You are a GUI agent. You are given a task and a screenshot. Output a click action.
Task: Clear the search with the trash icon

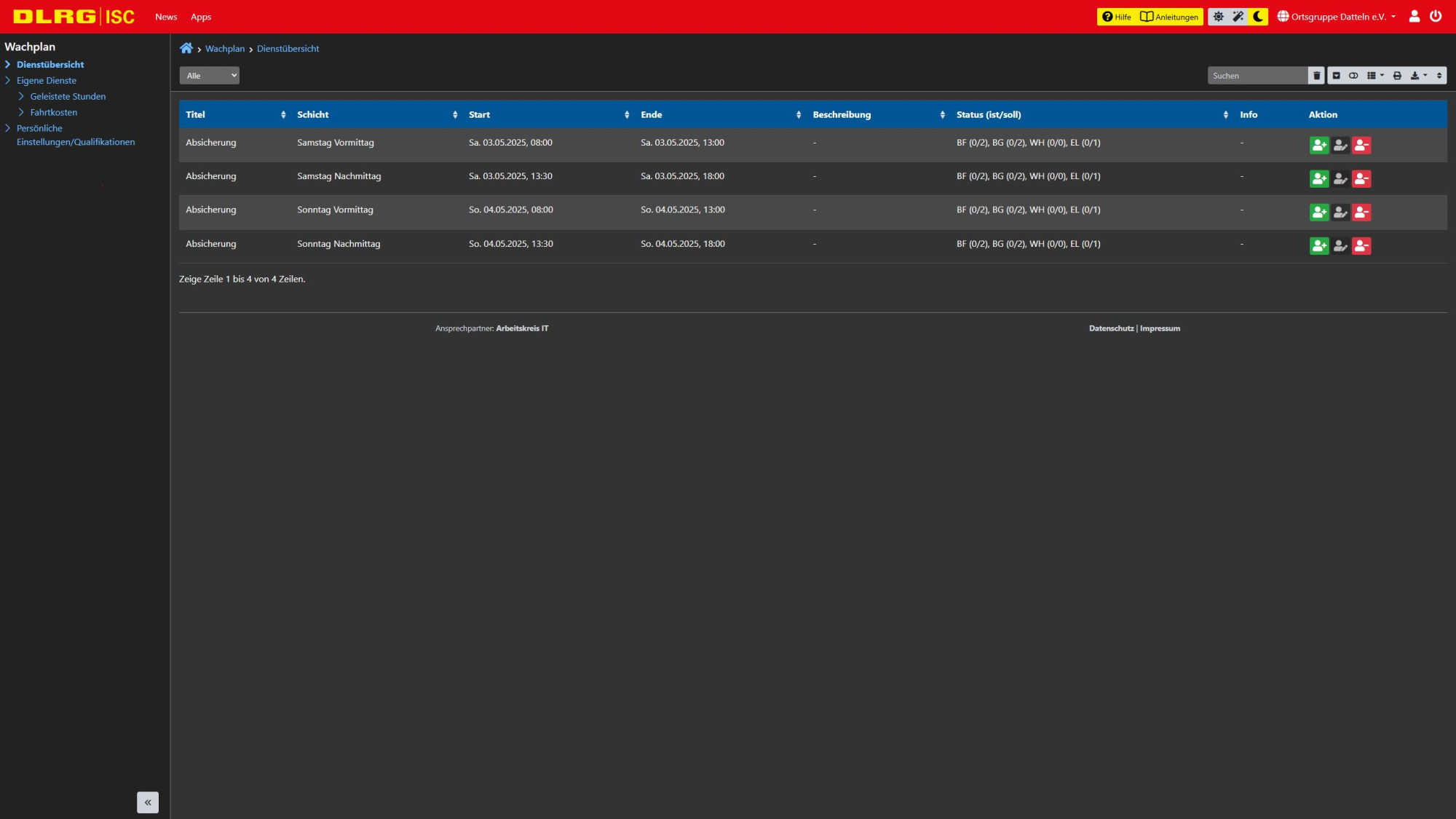pos(1316,76)
